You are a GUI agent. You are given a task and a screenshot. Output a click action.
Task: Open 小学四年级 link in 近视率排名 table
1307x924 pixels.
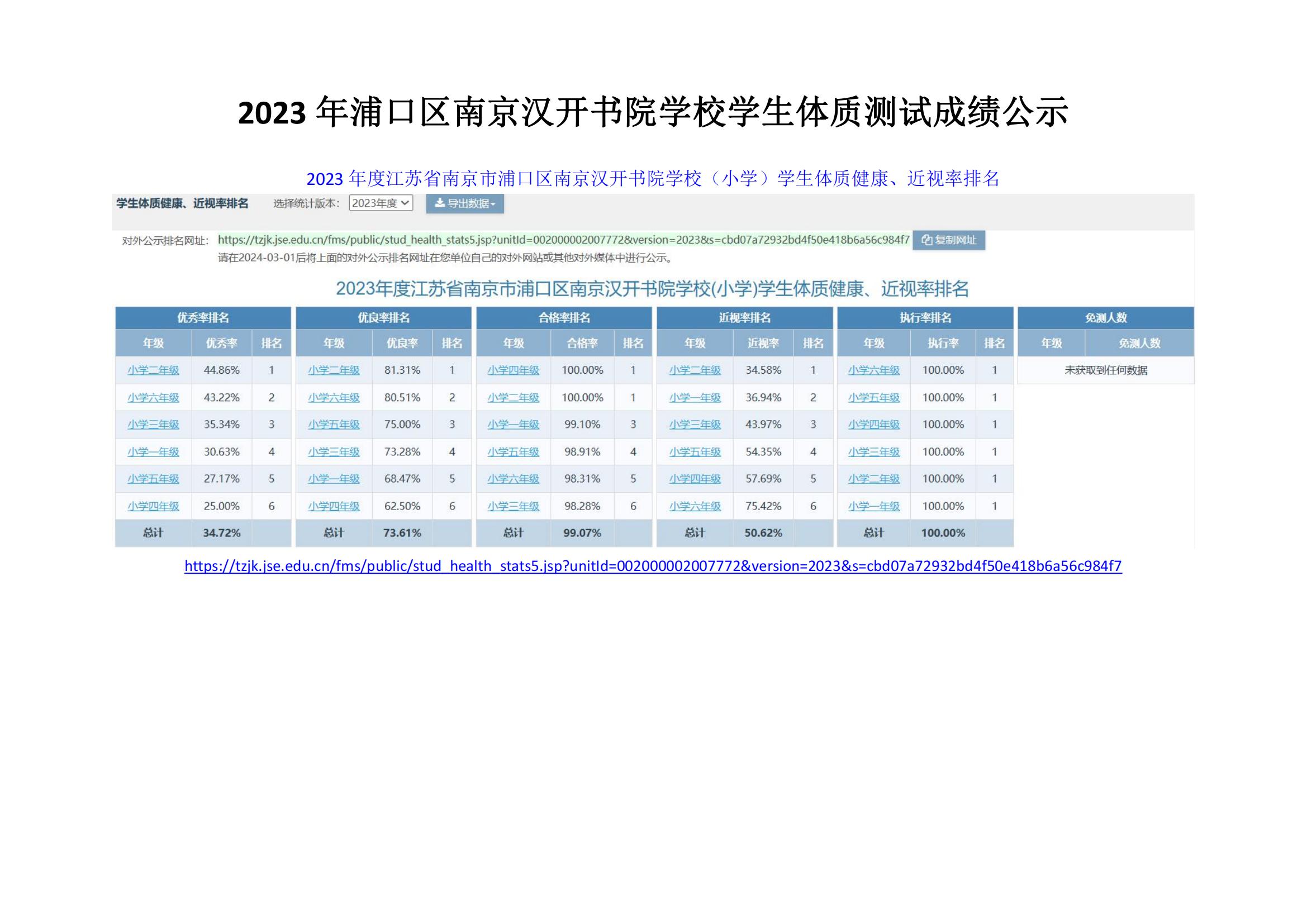[x=695, y=479]
